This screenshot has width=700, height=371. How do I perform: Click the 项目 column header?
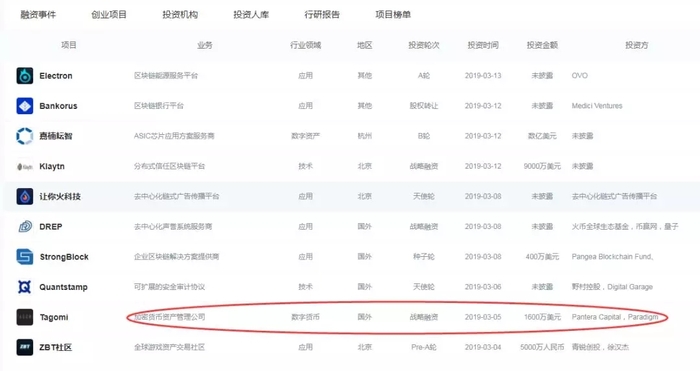click(69, 45)
